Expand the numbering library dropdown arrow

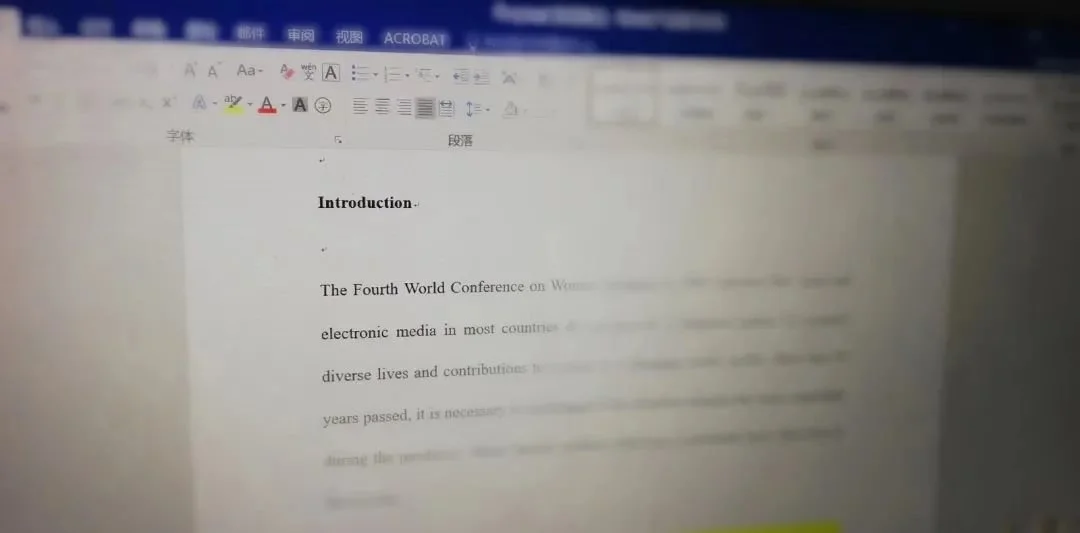[x=408, y=75]
